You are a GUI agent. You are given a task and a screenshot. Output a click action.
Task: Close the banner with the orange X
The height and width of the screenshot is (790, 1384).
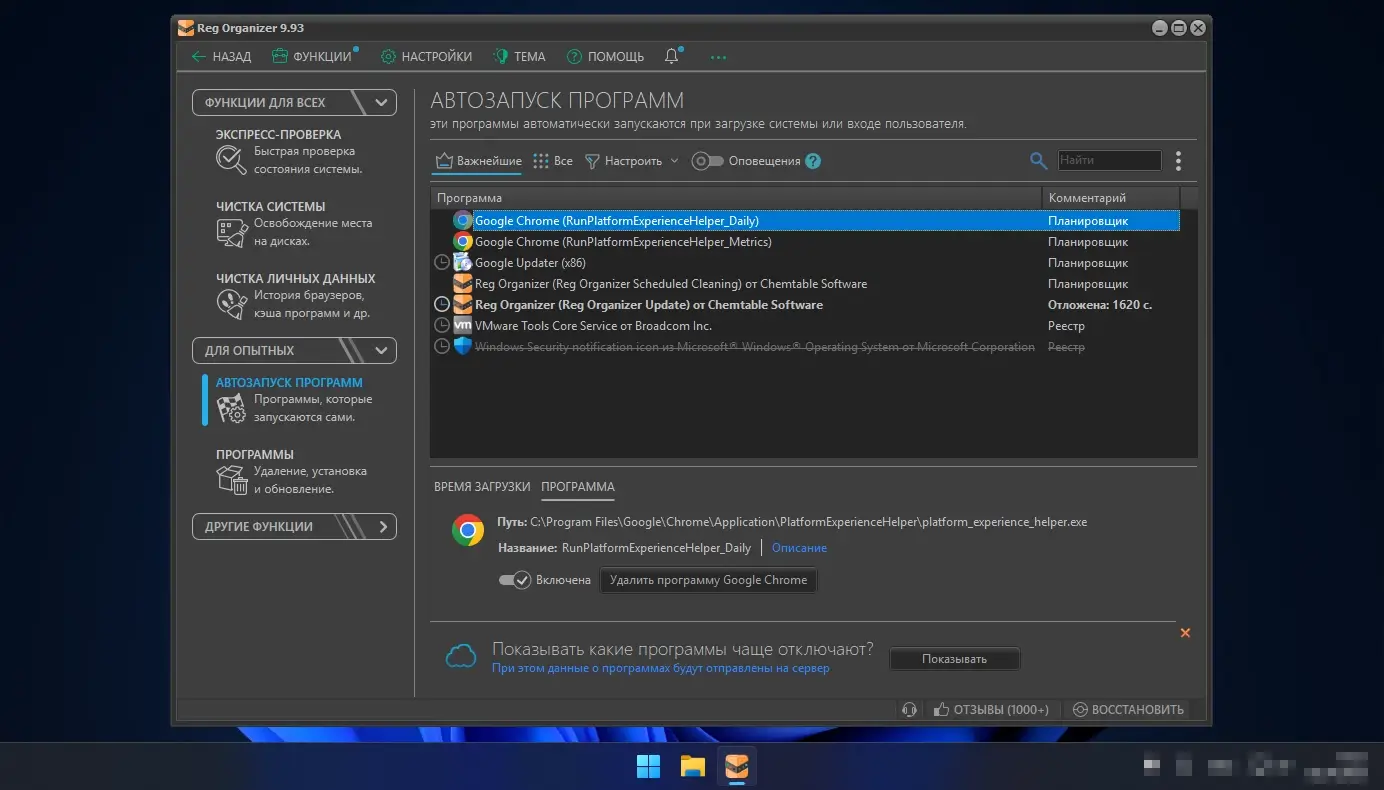coord(1185,633)
